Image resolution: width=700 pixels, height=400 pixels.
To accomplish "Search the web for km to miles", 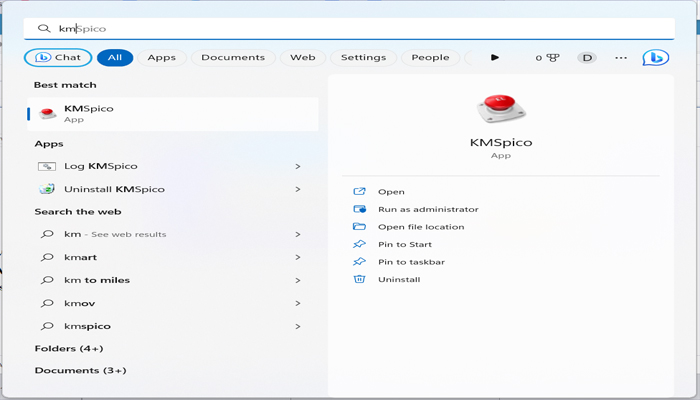I will click(97, 280).
